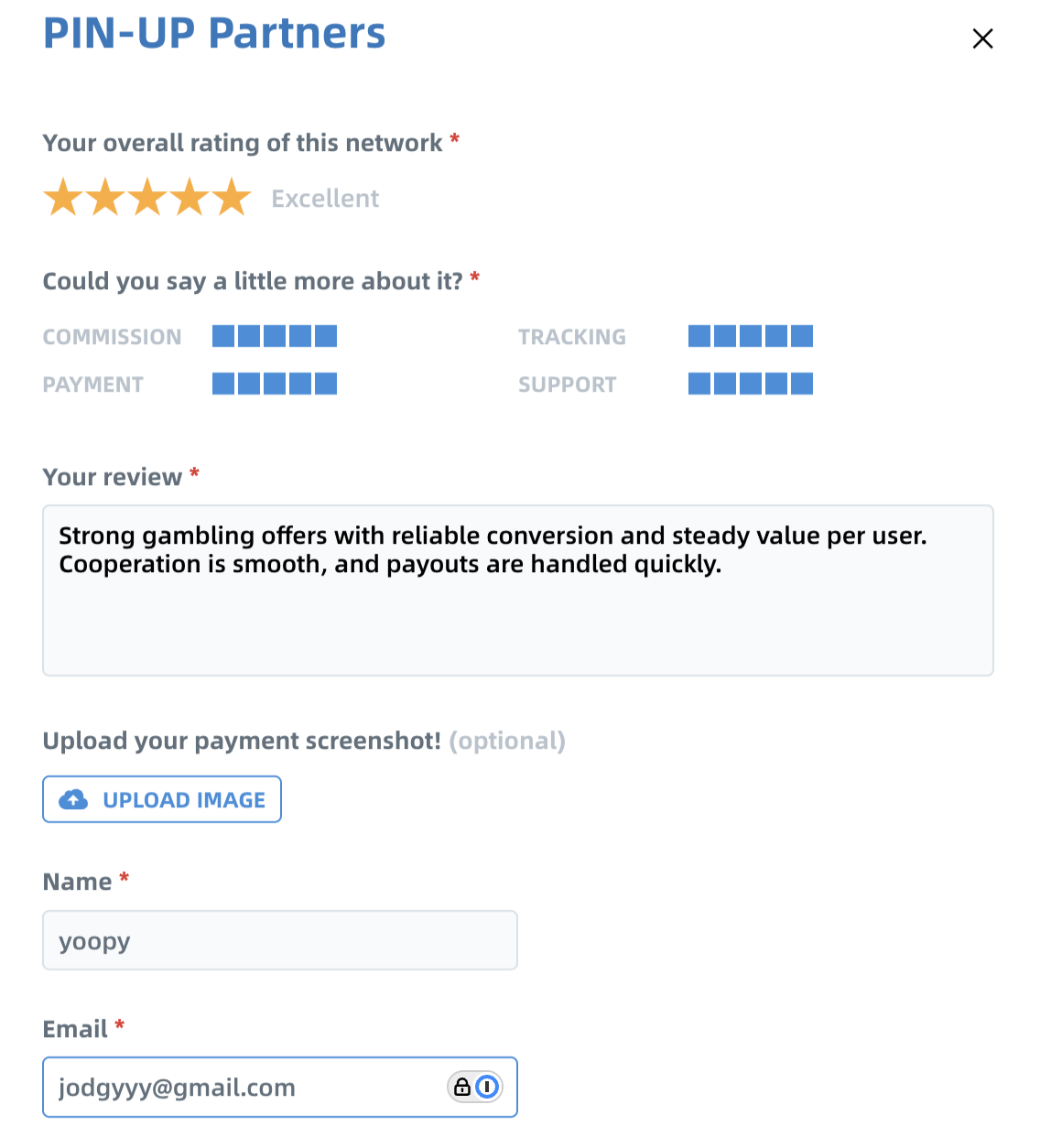Set Tracking rating to second block
The height and width of the screenshot is (1148, 1040).
[725, 336]
